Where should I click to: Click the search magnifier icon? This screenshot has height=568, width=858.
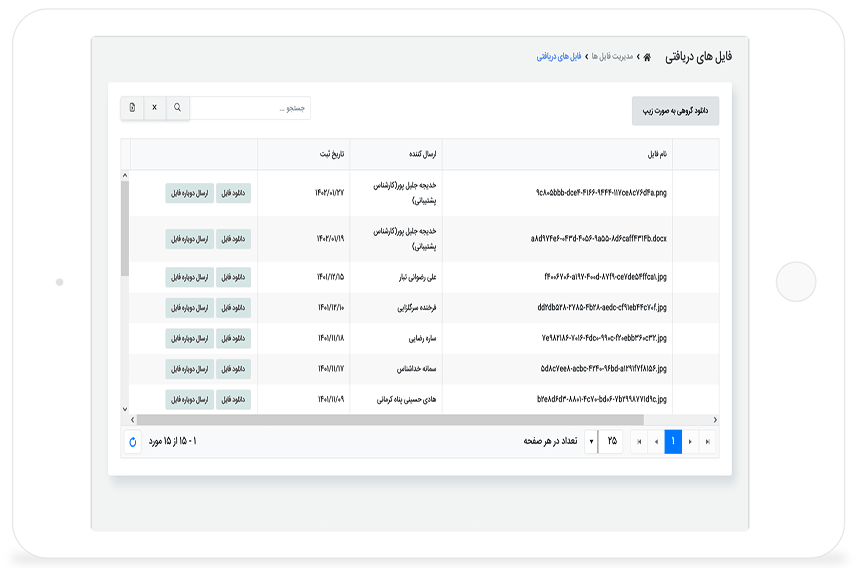[x=178, y=108]
